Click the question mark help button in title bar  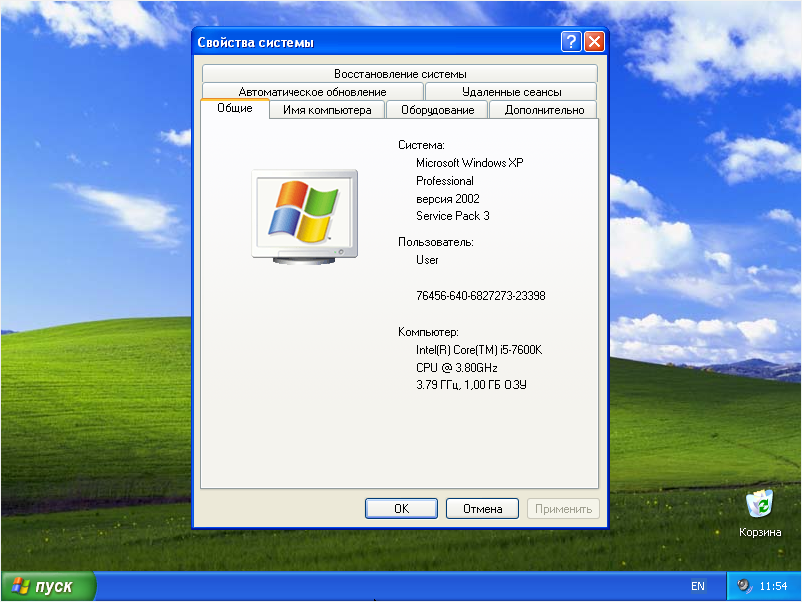pyautogui.click(x=571, y=42)
